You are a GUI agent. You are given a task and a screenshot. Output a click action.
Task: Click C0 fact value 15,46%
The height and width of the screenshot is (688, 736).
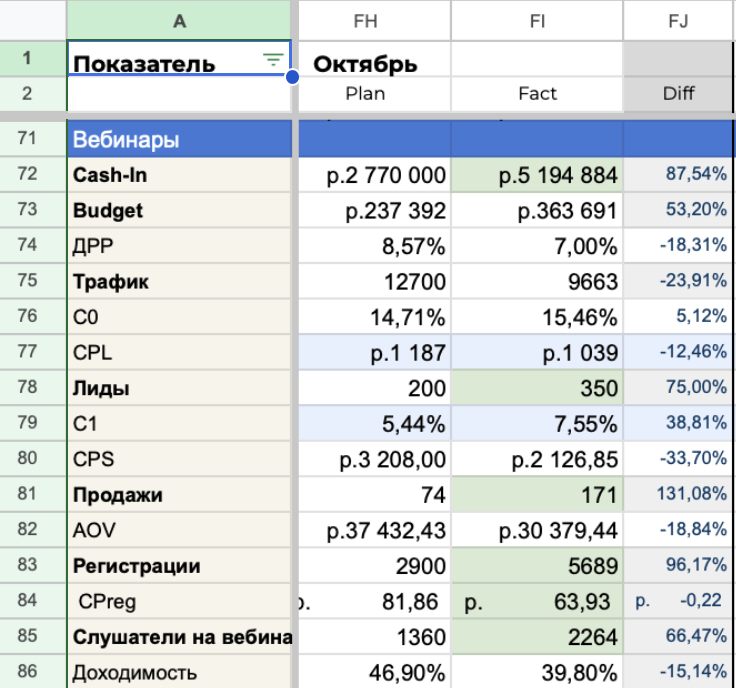pyautogui.click(x=537, y=317)
